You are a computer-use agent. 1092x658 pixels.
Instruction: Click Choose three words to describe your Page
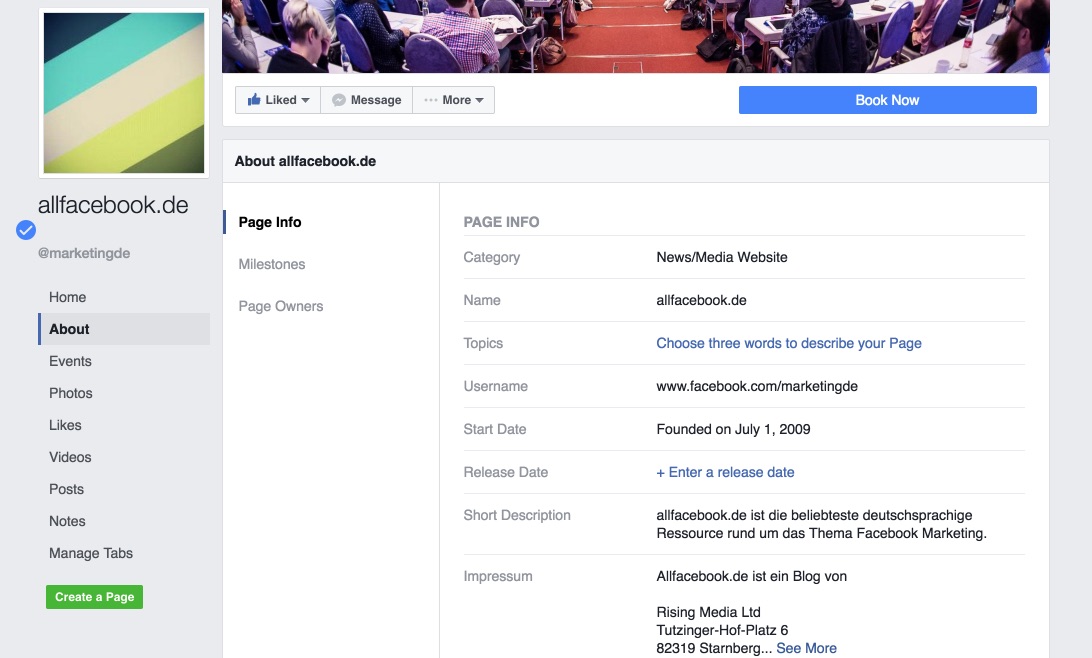point(788,343)
